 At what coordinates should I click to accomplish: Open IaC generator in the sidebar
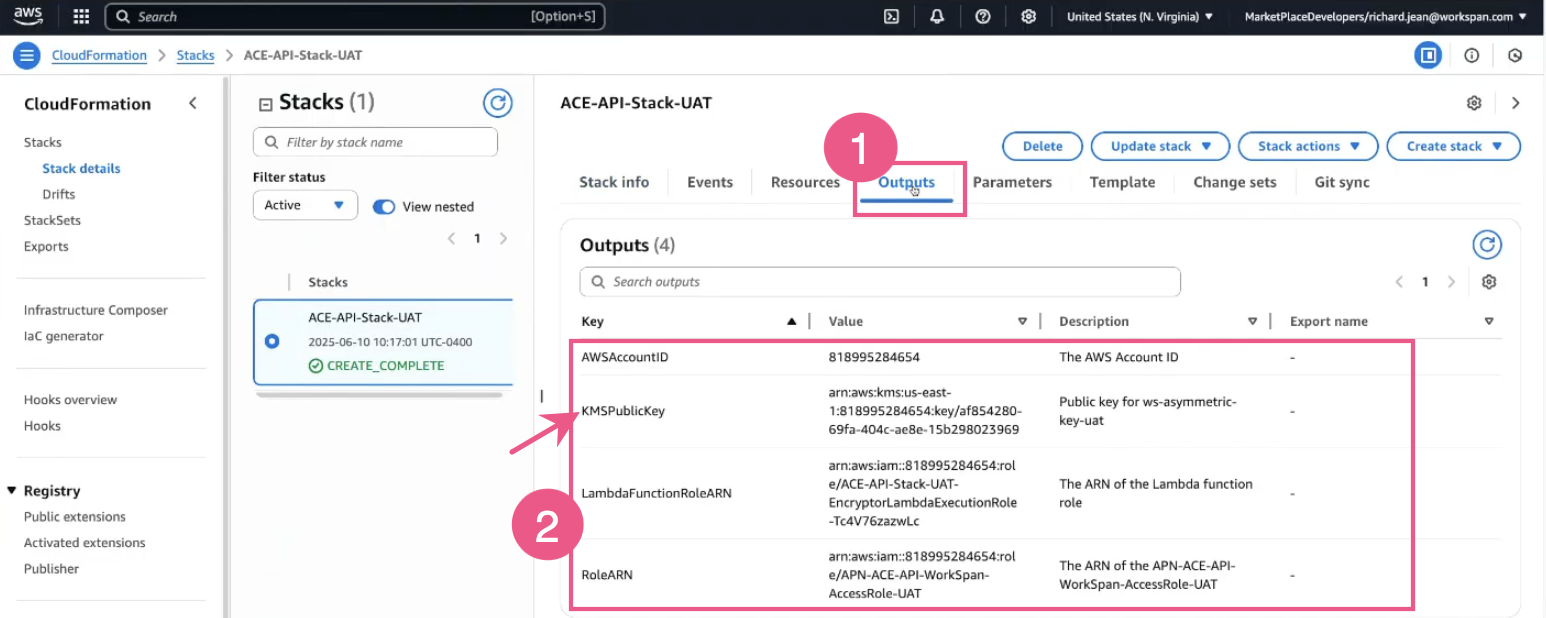[x=63, y=336]
